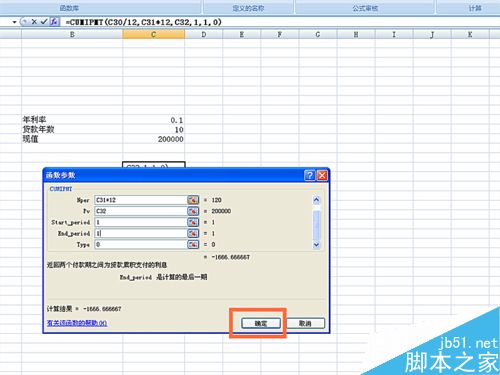Viewport: 500px width, 375px height.
Task: Click cell containing value 200000
Action: tap(153, 139)
